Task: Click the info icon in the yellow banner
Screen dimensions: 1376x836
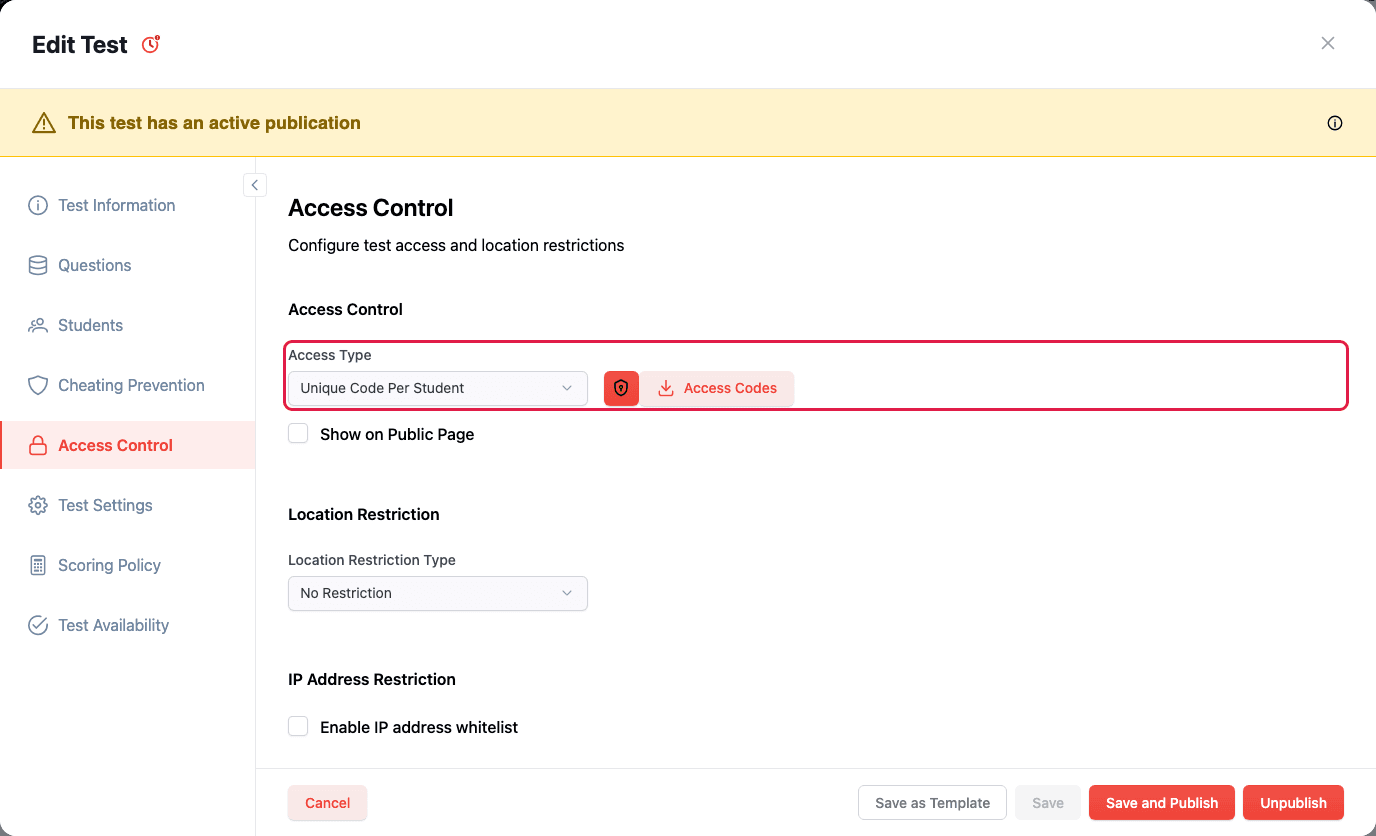Action: pos(1335,123)
